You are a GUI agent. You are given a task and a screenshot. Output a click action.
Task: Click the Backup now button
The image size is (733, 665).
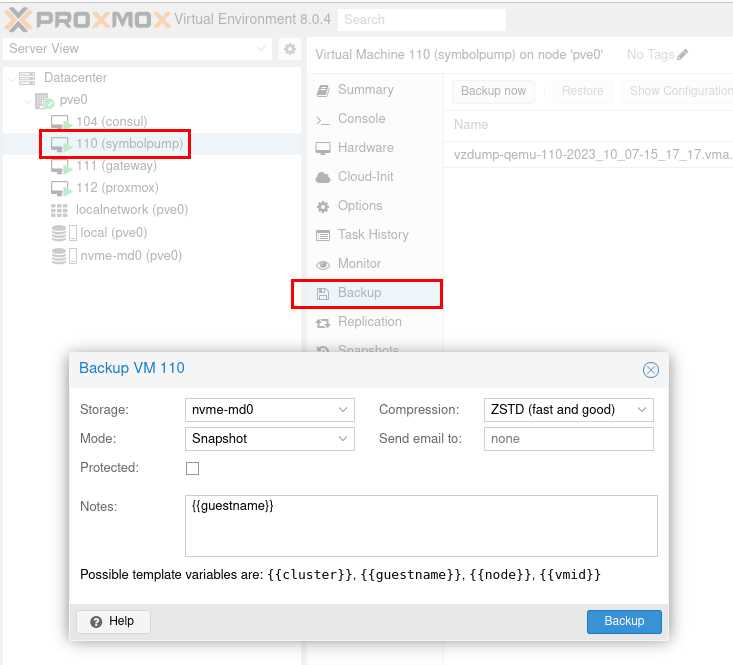coord(493,91)
